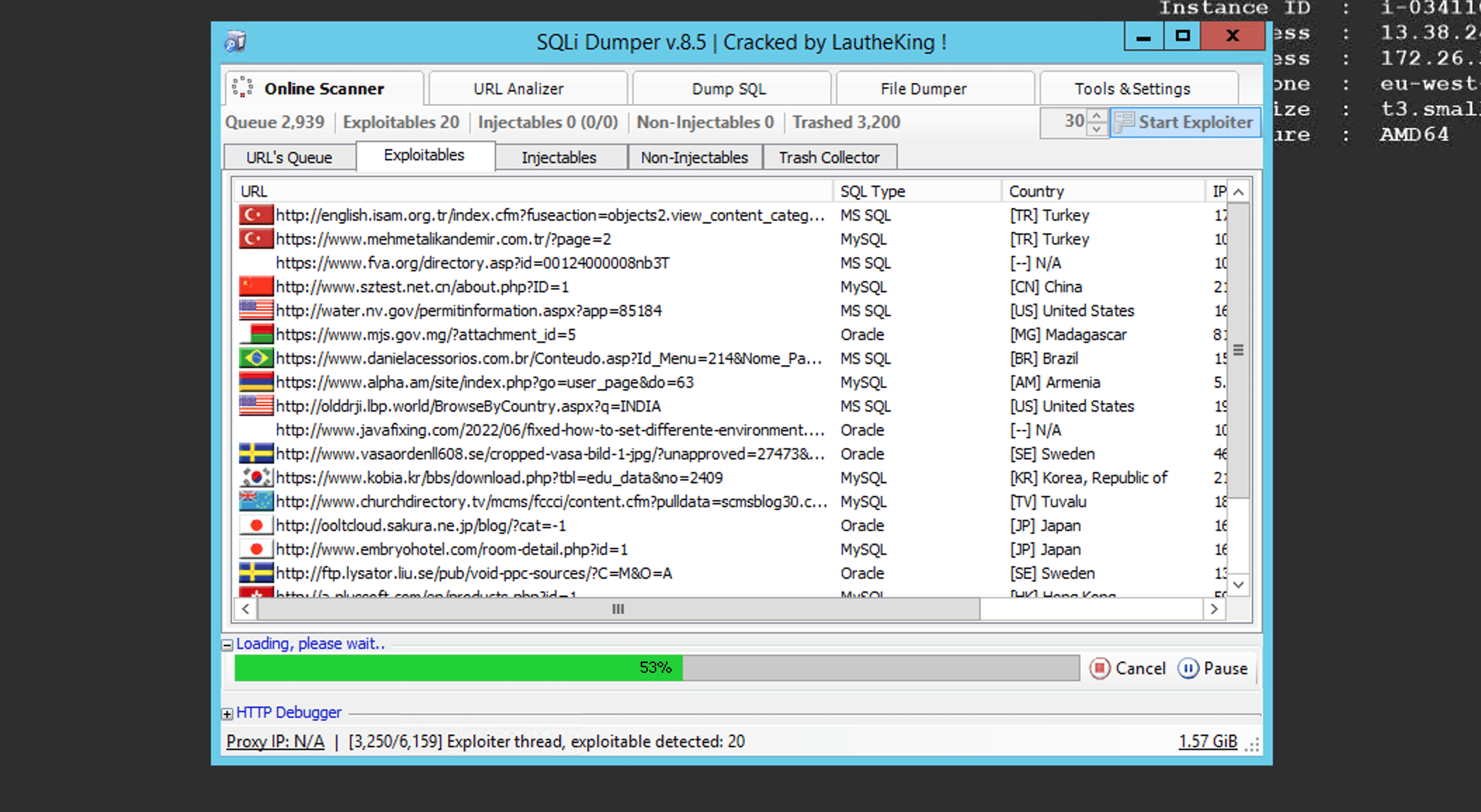Collapse the 'Loading, please wait' section
Viewport: 1481px width, 812px height.
pos(228,644)
